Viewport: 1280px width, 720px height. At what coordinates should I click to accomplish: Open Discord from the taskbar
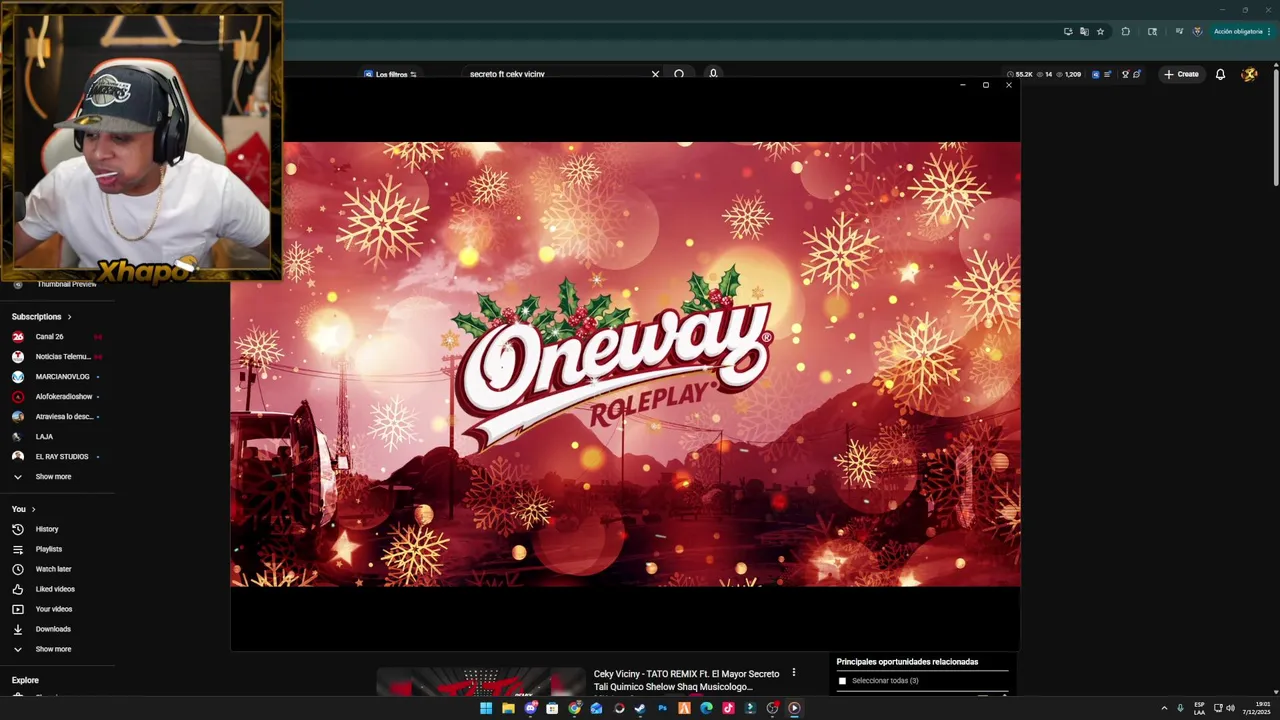(x=530, y=708)
